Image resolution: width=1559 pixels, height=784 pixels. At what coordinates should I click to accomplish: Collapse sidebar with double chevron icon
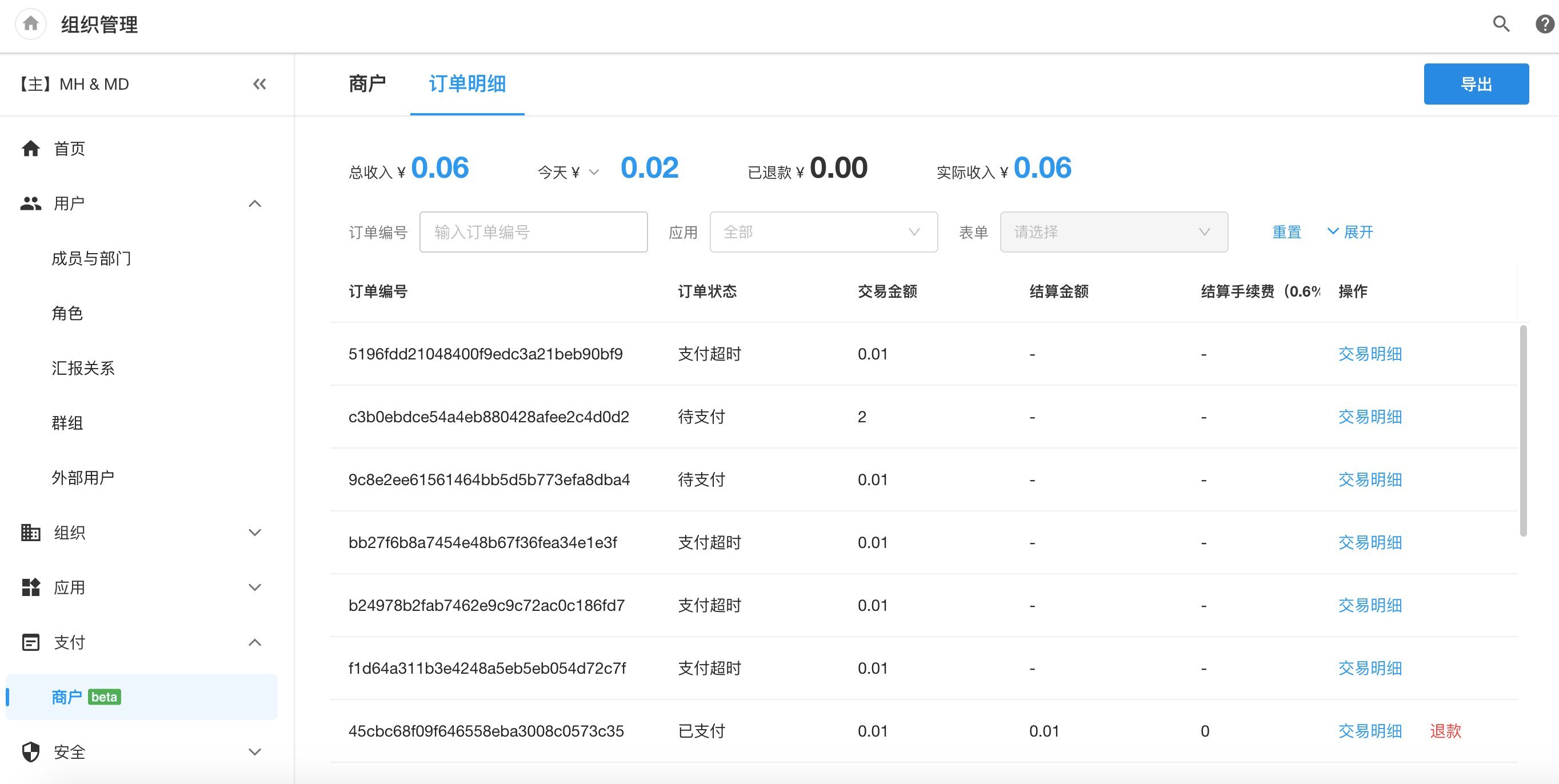(259, 84)
